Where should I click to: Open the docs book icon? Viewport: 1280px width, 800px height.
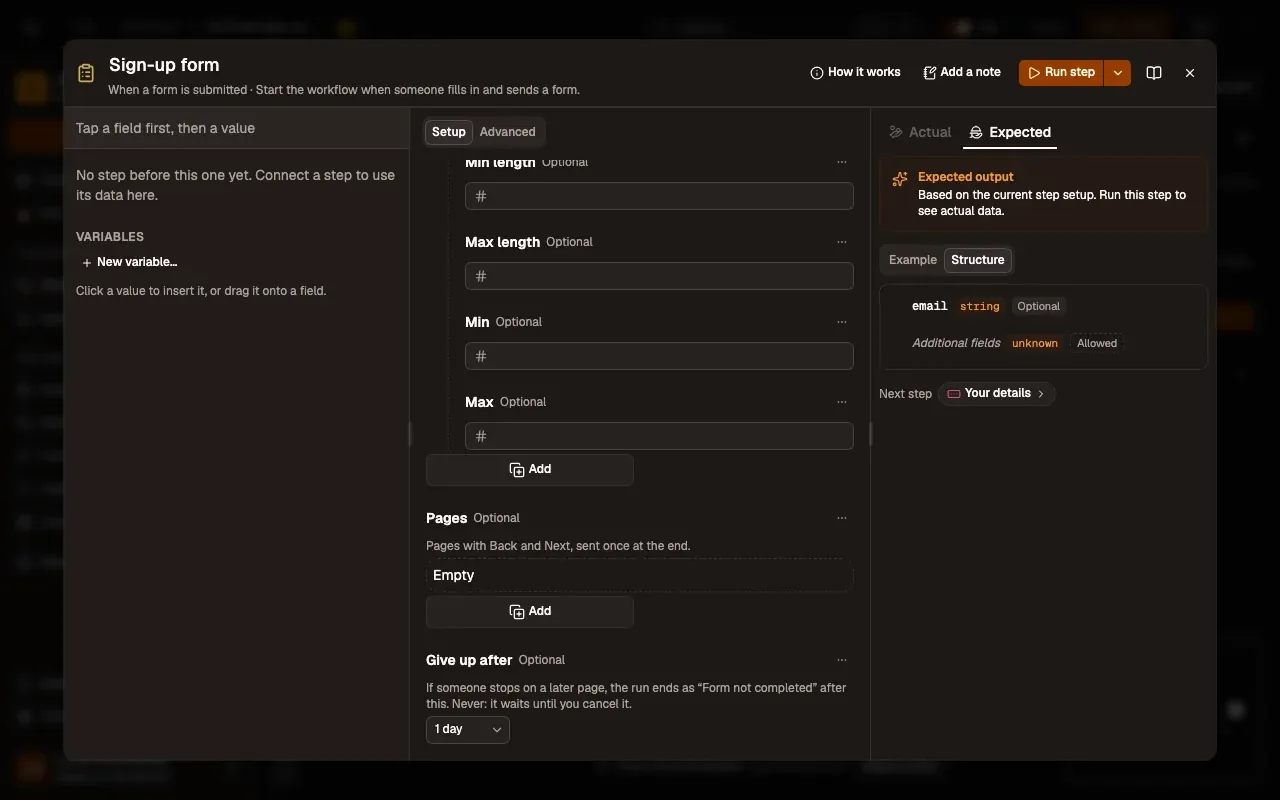(x=1154, y=72)
